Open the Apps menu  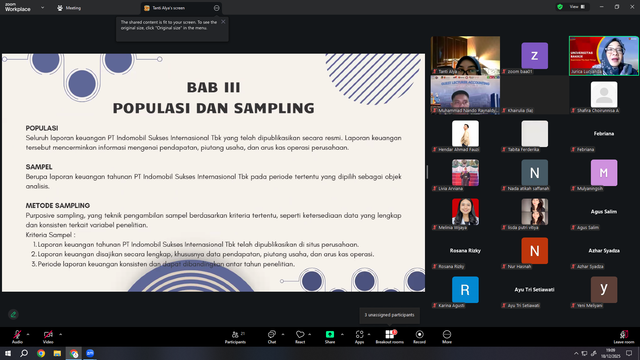pos(359,336)
